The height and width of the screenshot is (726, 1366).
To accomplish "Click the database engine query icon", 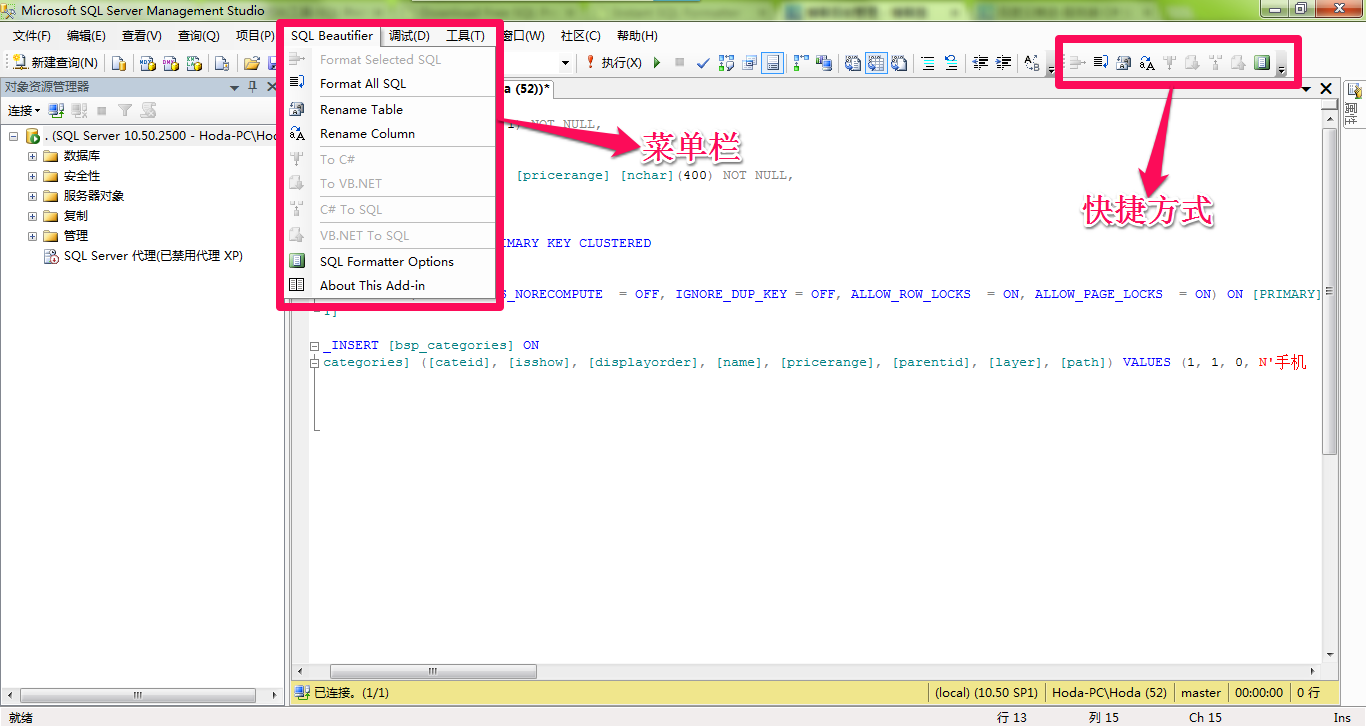I will pos(118,63).
